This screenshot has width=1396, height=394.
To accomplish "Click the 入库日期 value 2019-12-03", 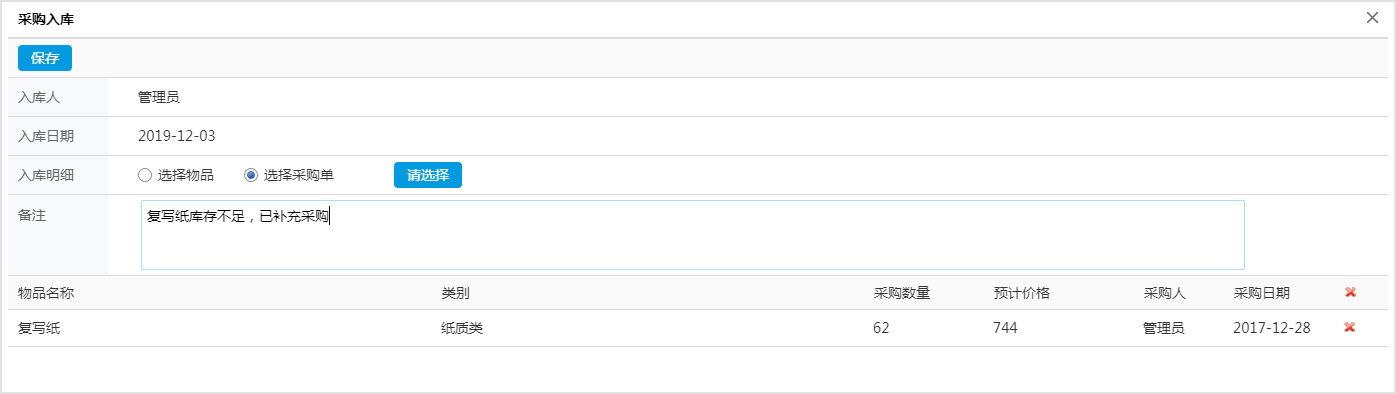I will coord(177,136).
